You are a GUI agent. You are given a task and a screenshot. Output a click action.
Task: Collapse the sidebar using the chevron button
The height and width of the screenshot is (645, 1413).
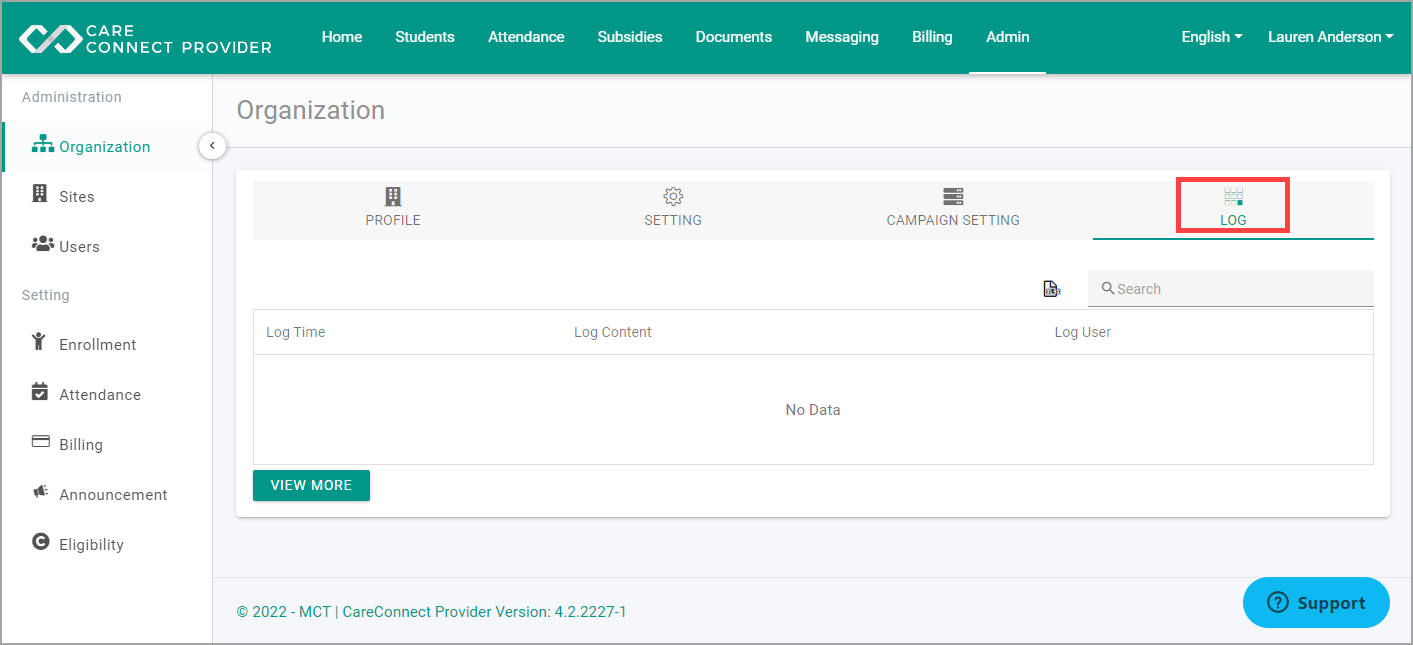pyautogui.click(x=212, y=145)
